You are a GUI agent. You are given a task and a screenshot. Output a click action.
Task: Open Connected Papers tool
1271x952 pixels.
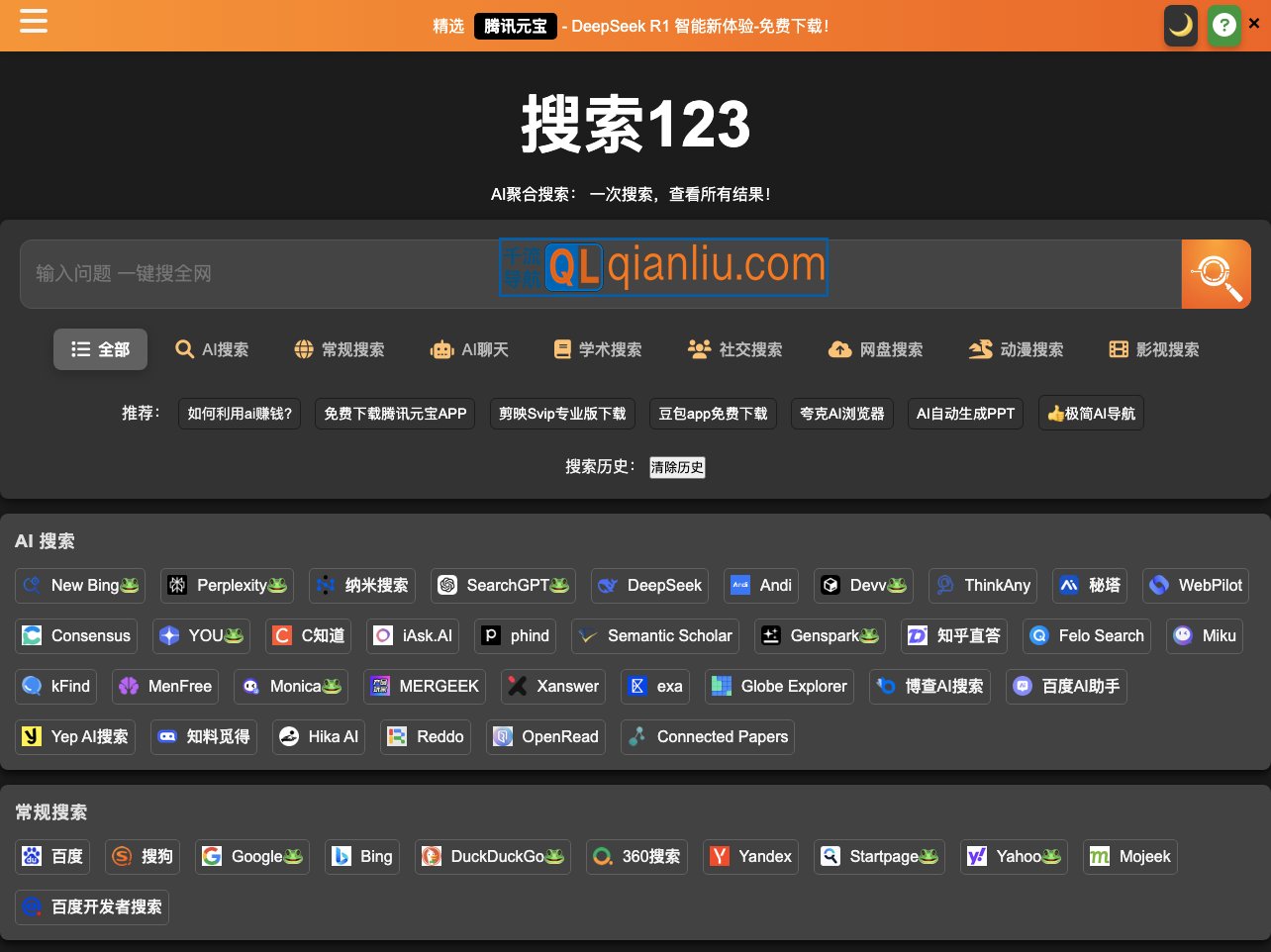(707, 736)
